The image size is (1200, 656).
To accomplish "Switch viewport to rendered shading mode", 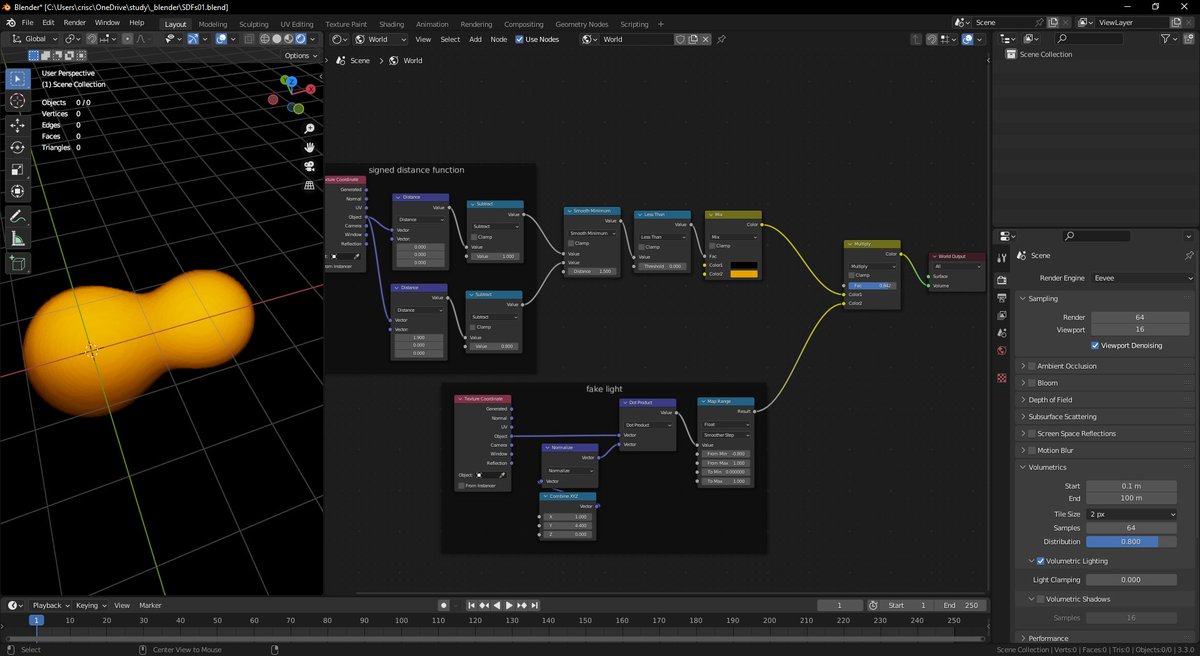I will click(x=302, y=39).
